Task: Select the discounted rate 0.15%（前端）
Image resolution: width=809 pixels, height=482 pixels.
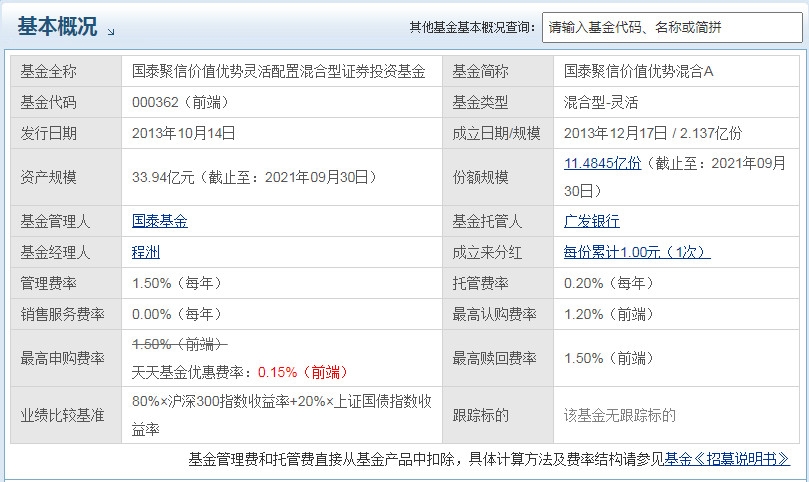Action: [303, 372]
